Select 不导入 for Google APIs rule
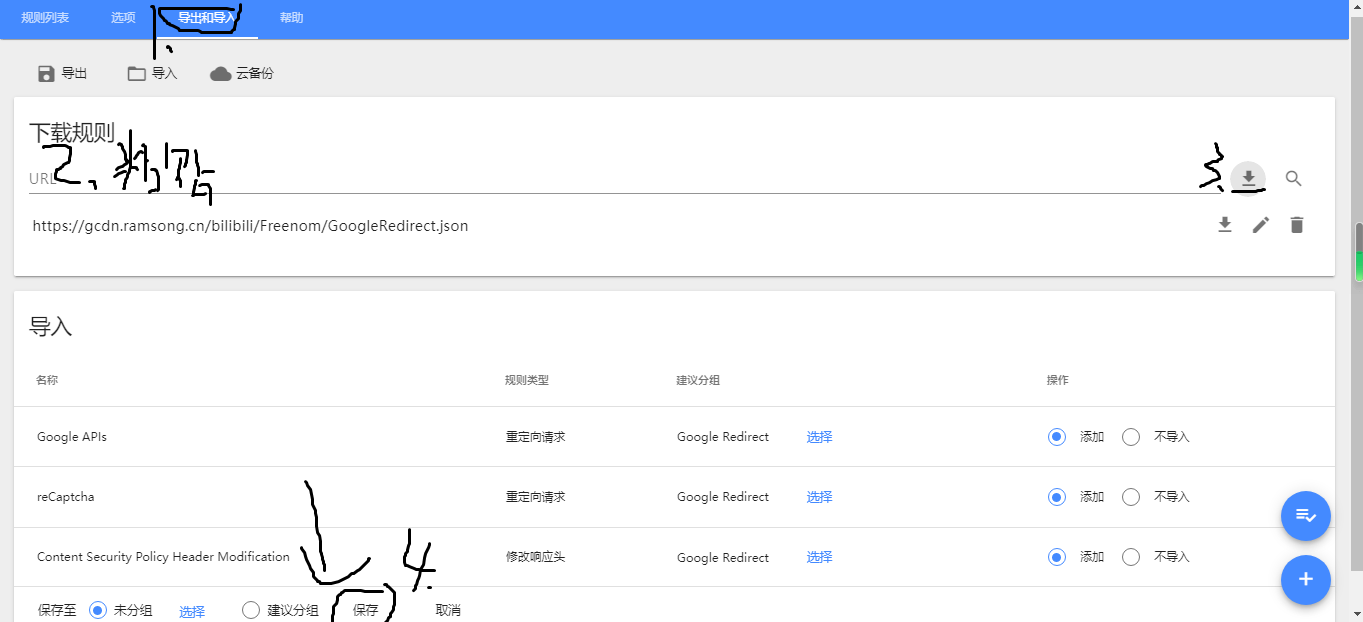 tap(1131, 437)
